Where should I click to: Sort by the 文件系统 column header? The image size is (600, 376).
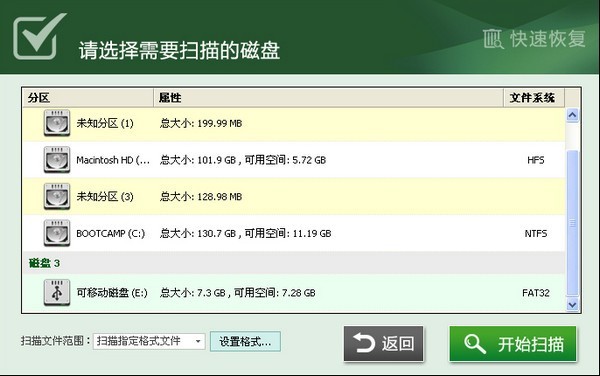(534, 98)
